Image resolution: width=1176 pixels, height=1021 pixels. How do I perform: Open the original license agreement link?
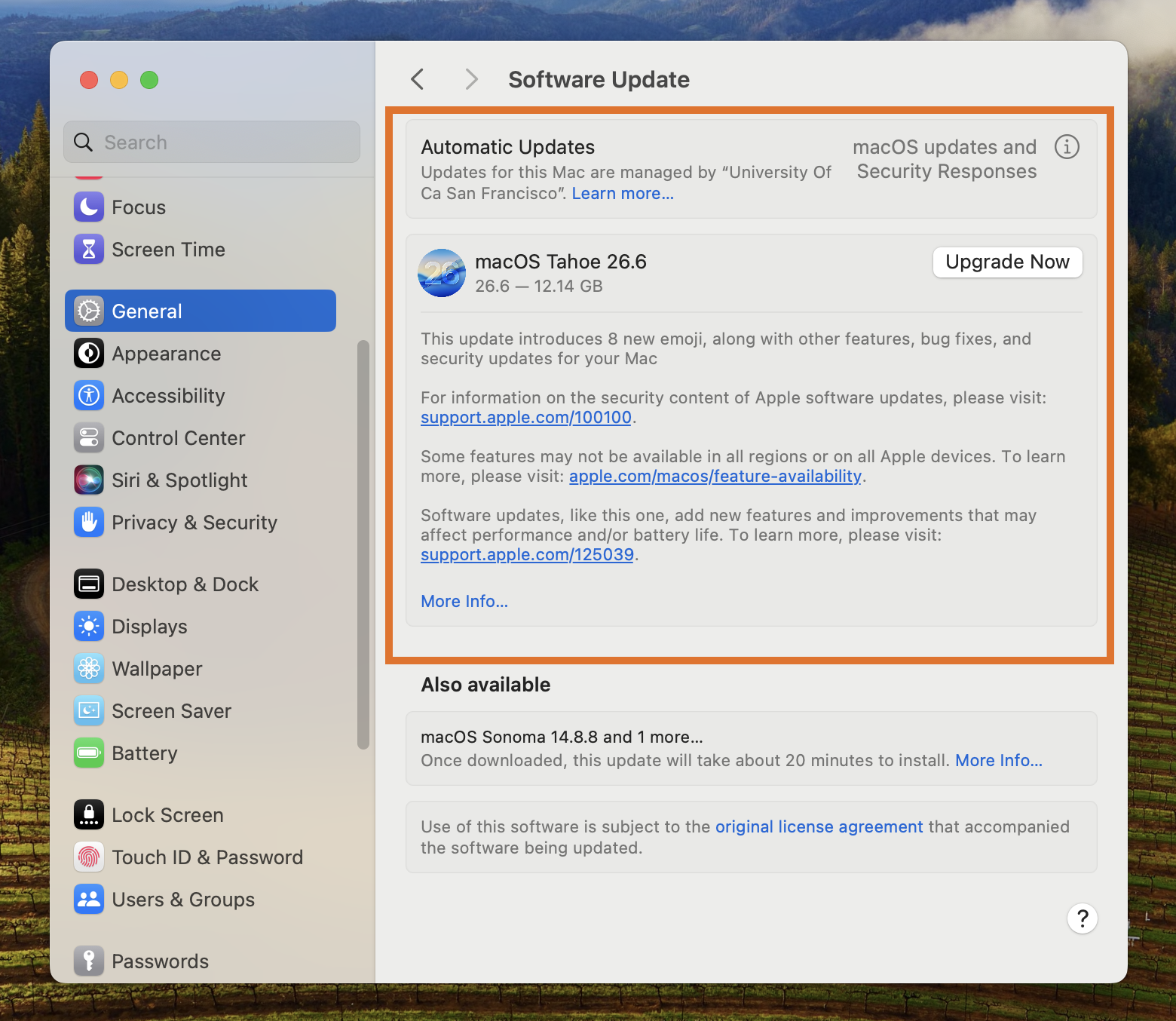(x=819, y=827)
